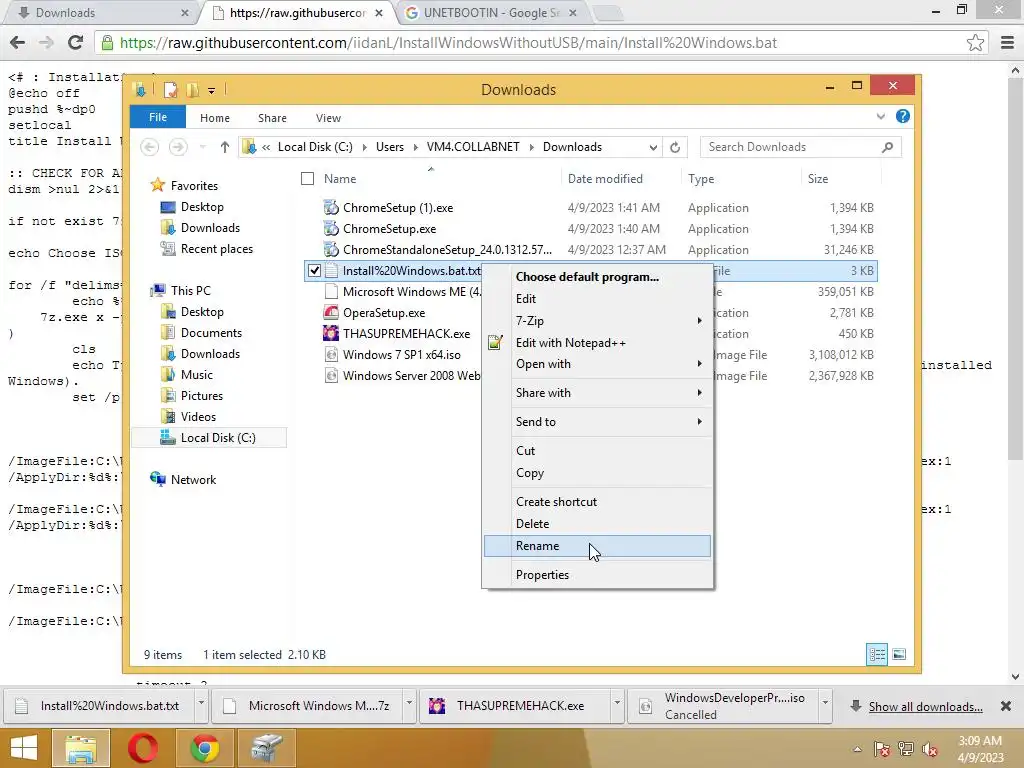Close the Chrome downloads bar
Image resolution: width=1024 pixels, height=768 pixels.
pyautogui.click(x=1006, y=706)
